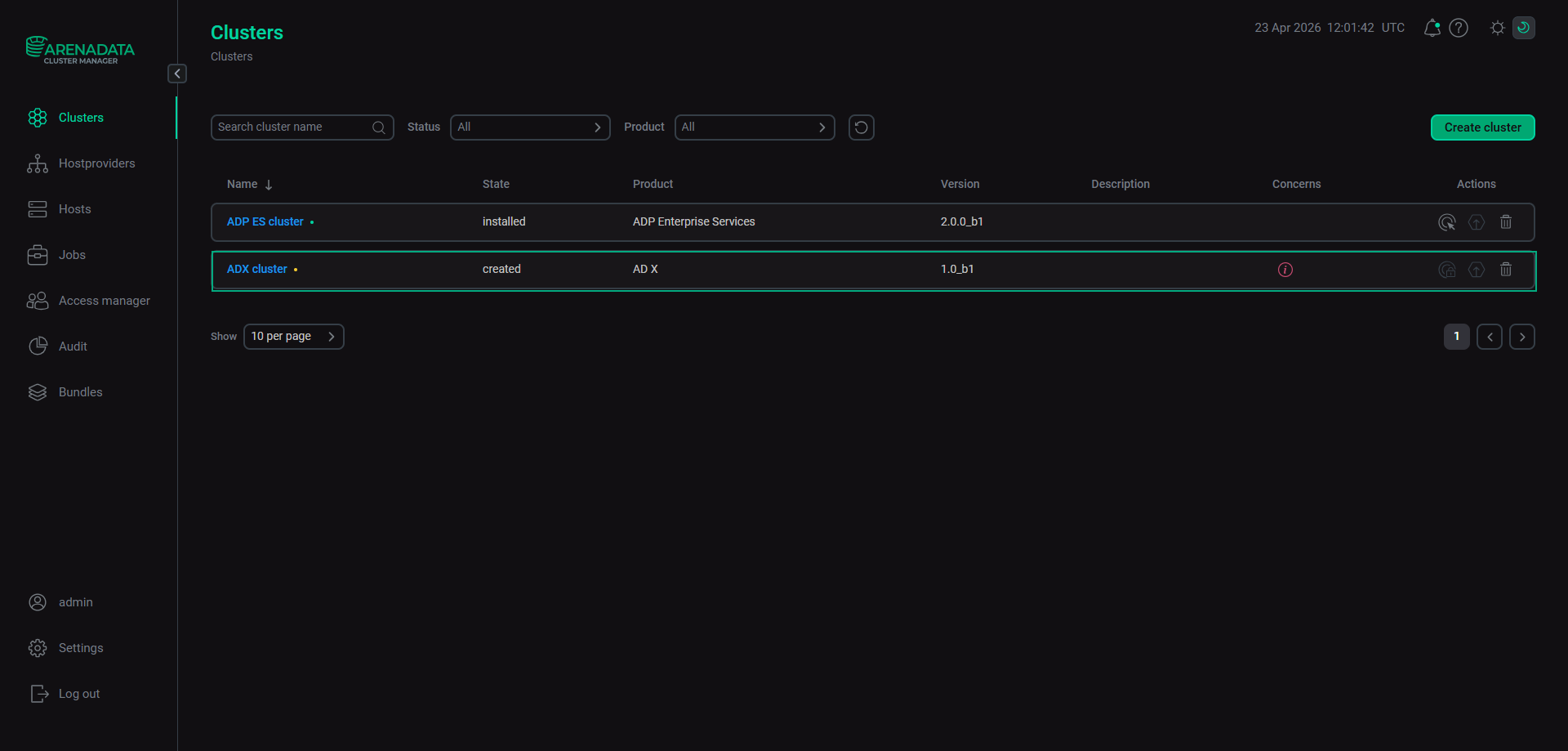The image size is (1568, 751).
Task: Upgrade icon for ADX cluster
Action: pyautogui.click(x=1477, y=270)
